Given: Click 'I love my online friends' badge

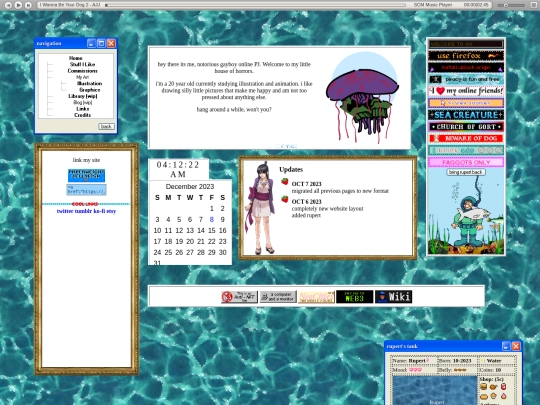Looking at the screenshot, I should 466,91.
